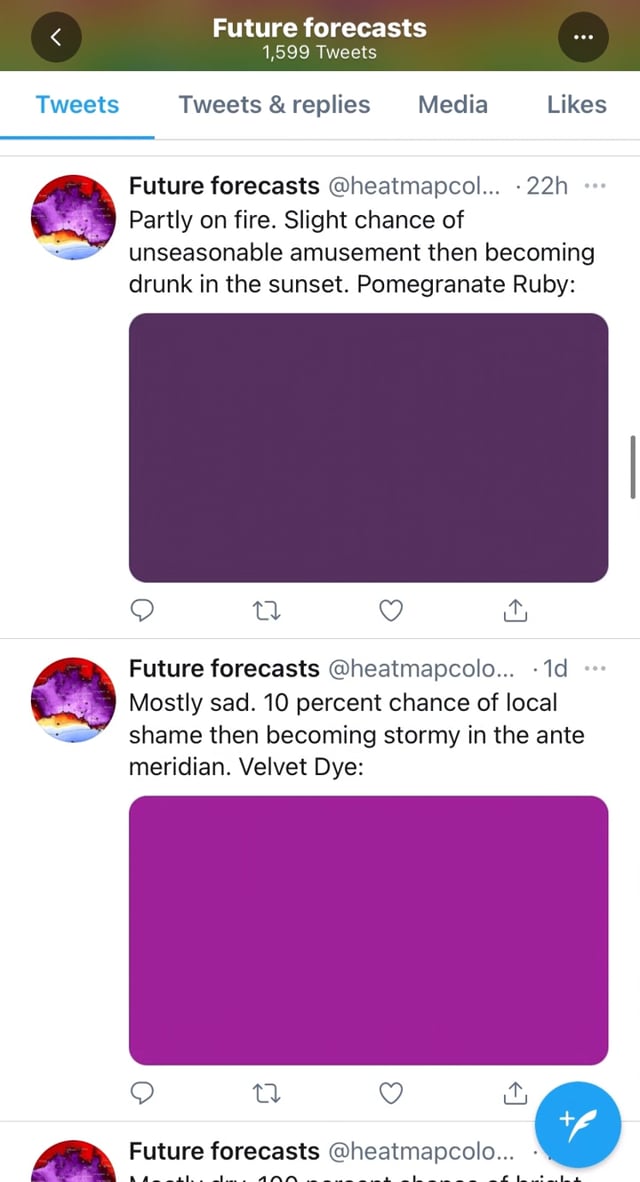Viewport: 640px width, 1182px height.
Task: Open the Pomegranate Ruby color image
Action: click(x=368, y=447)
